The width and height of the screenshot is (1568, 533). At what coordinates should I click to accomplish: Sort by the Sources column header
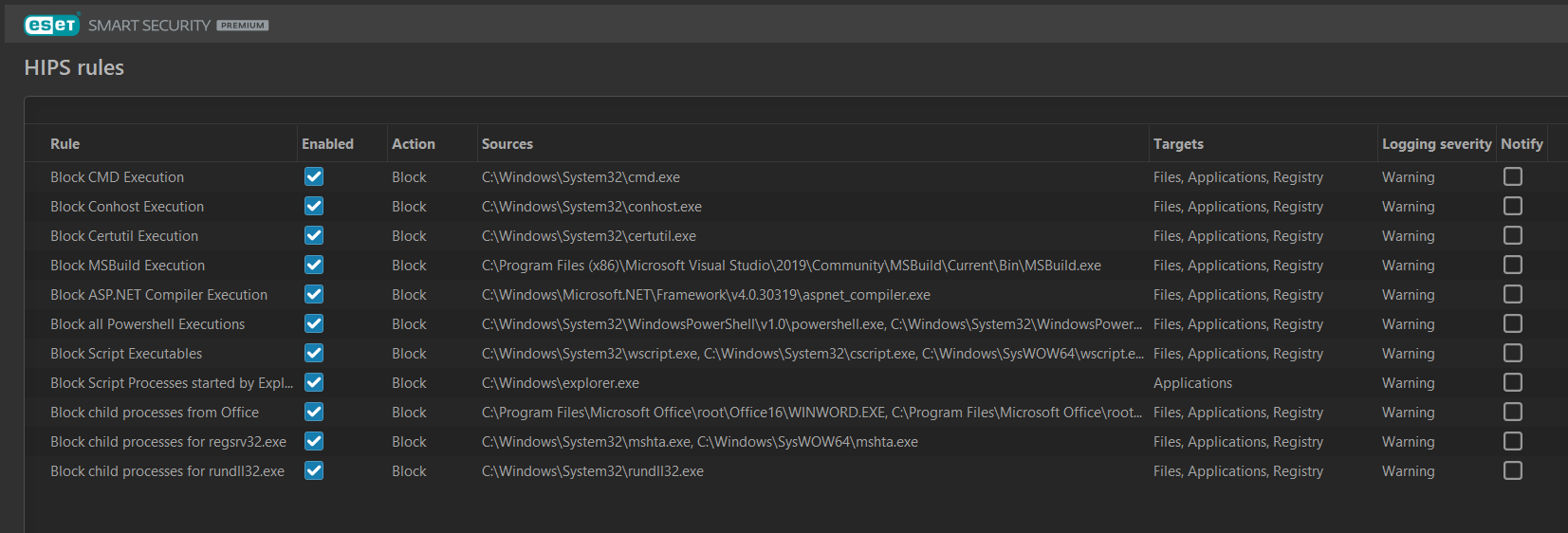(507, 144)
